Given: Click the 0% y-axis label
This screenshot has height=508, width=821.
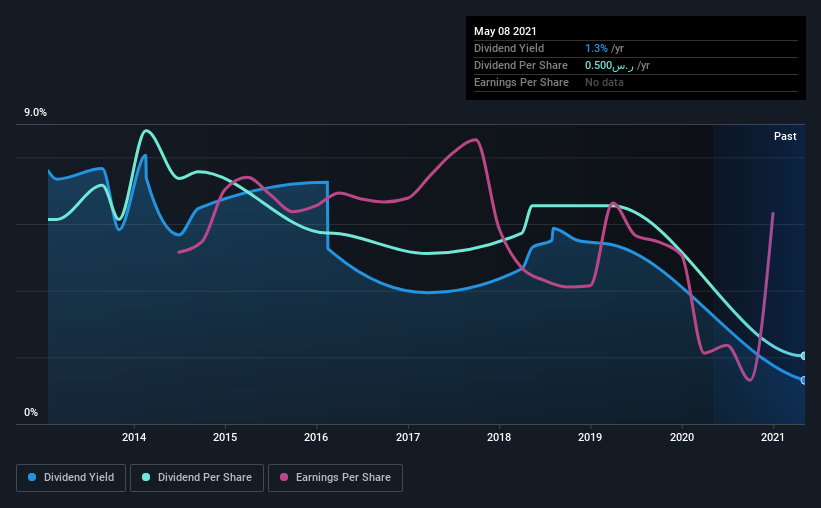Looking at the screenshot, I should [x=31, y=413].
